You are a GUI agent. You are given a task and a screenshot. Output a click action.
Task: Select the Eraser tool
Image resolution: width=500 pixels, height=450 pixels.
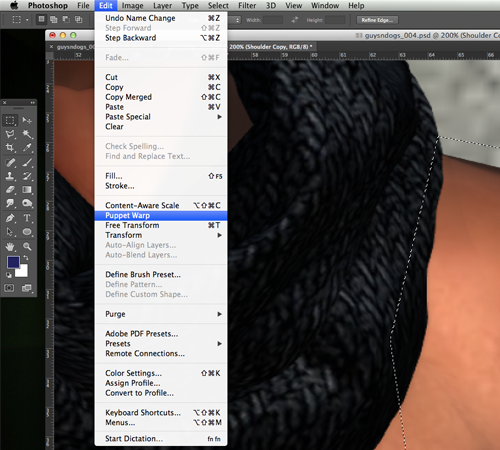pyautogui.click(x=10, y=190)
